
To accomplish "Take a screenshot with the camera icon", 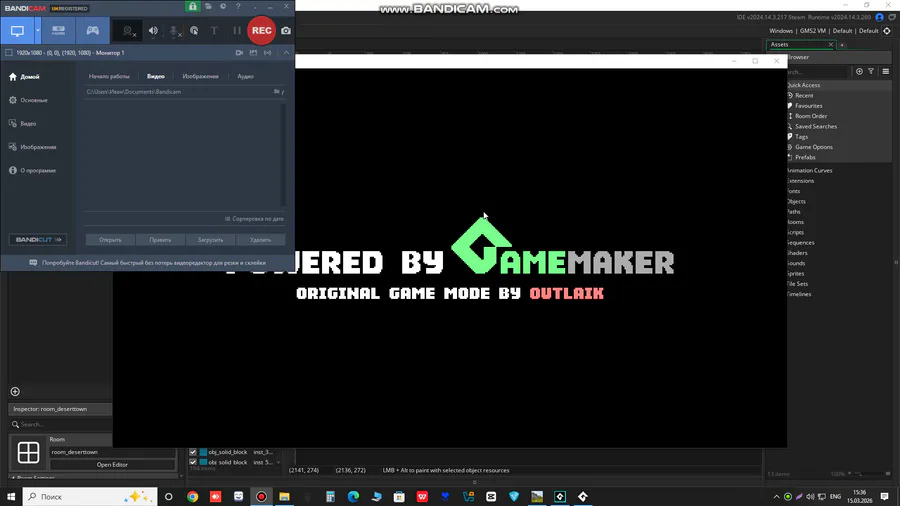I will (x=286, y=31).
